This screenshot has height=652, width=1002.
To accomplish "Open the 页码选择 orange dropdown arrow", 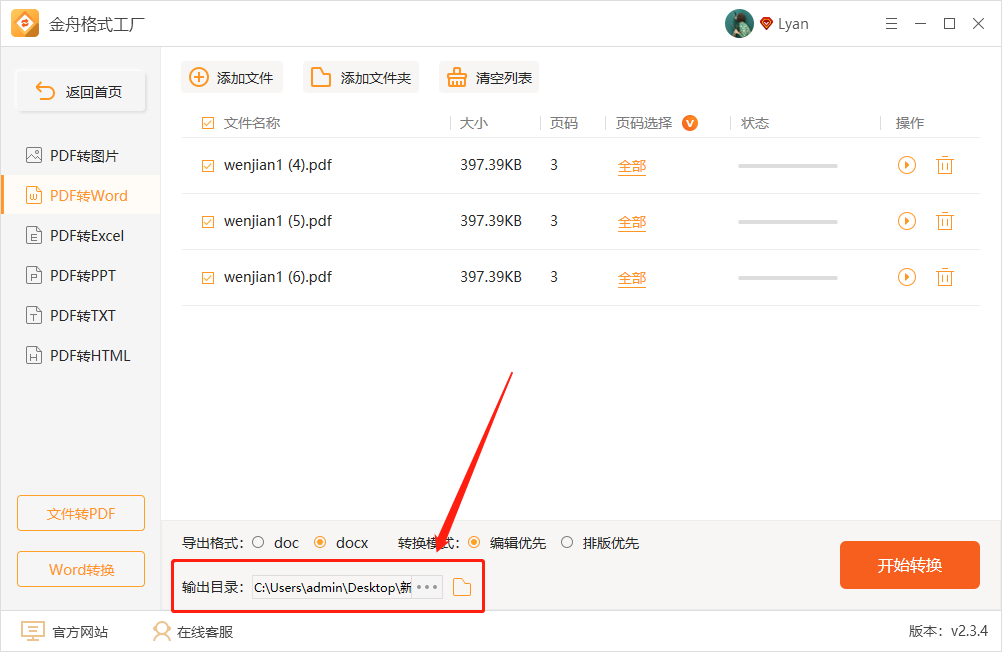I will pos(690,123).
